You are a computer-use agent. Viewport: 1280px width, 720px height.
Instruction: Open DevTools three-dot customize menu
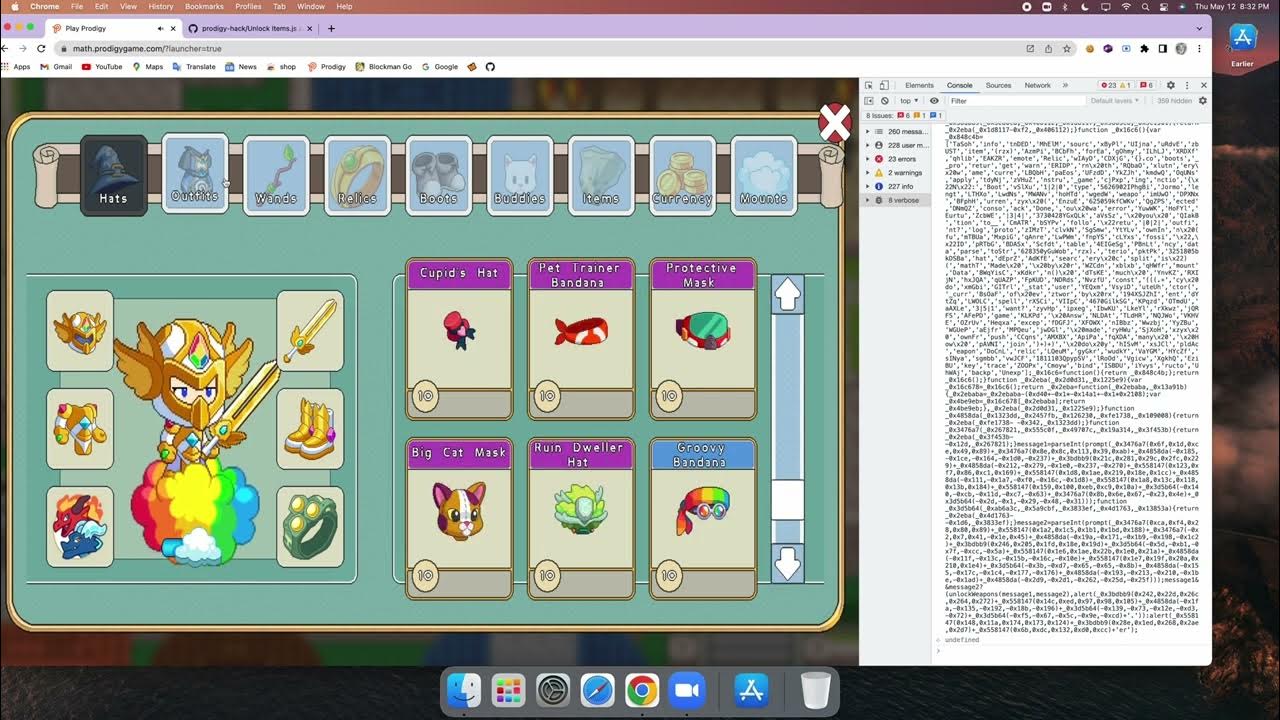pos(1187,86)
